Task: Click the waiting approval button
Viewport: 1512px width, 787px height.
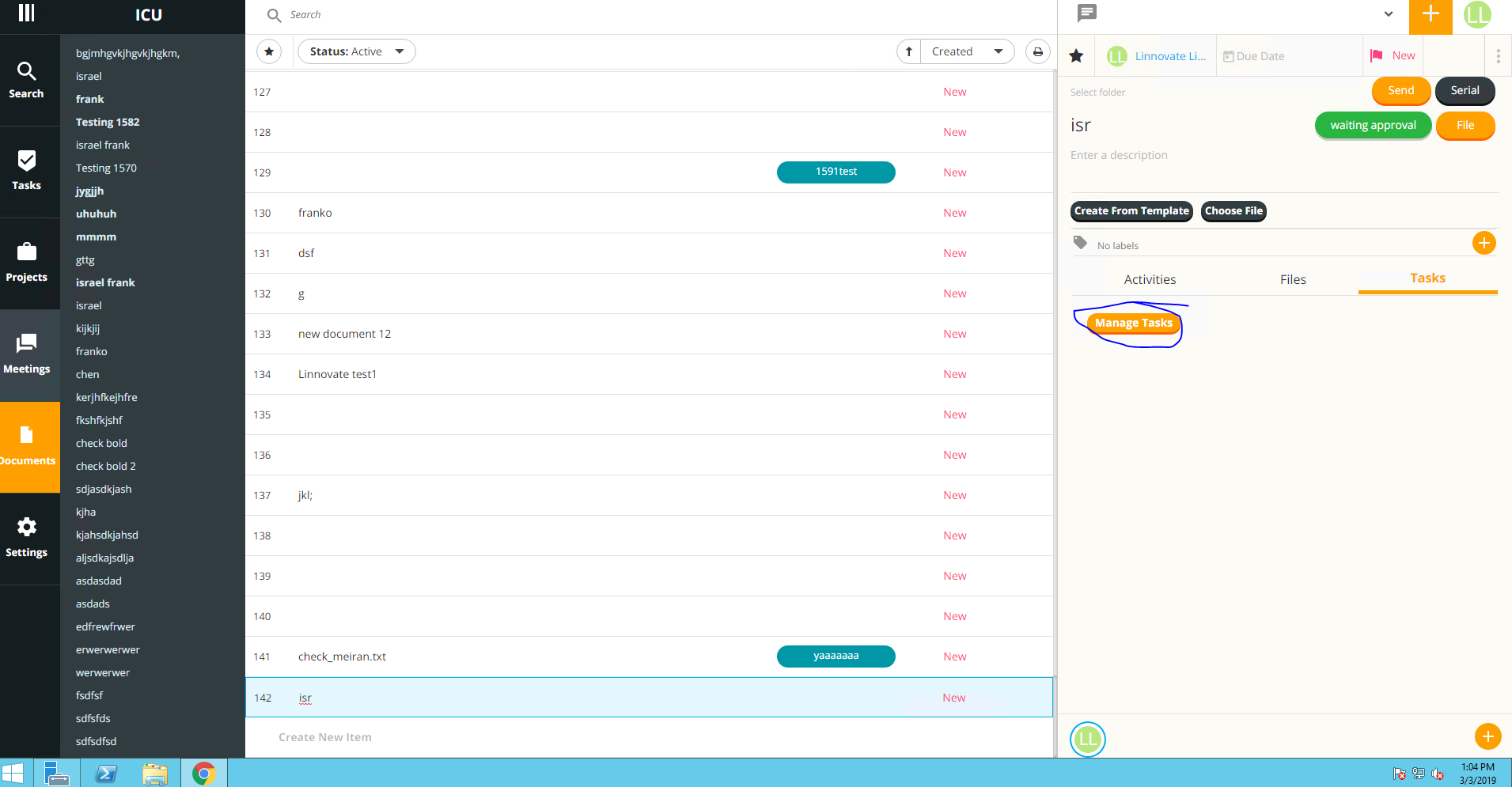Action: coord(1373,125)
